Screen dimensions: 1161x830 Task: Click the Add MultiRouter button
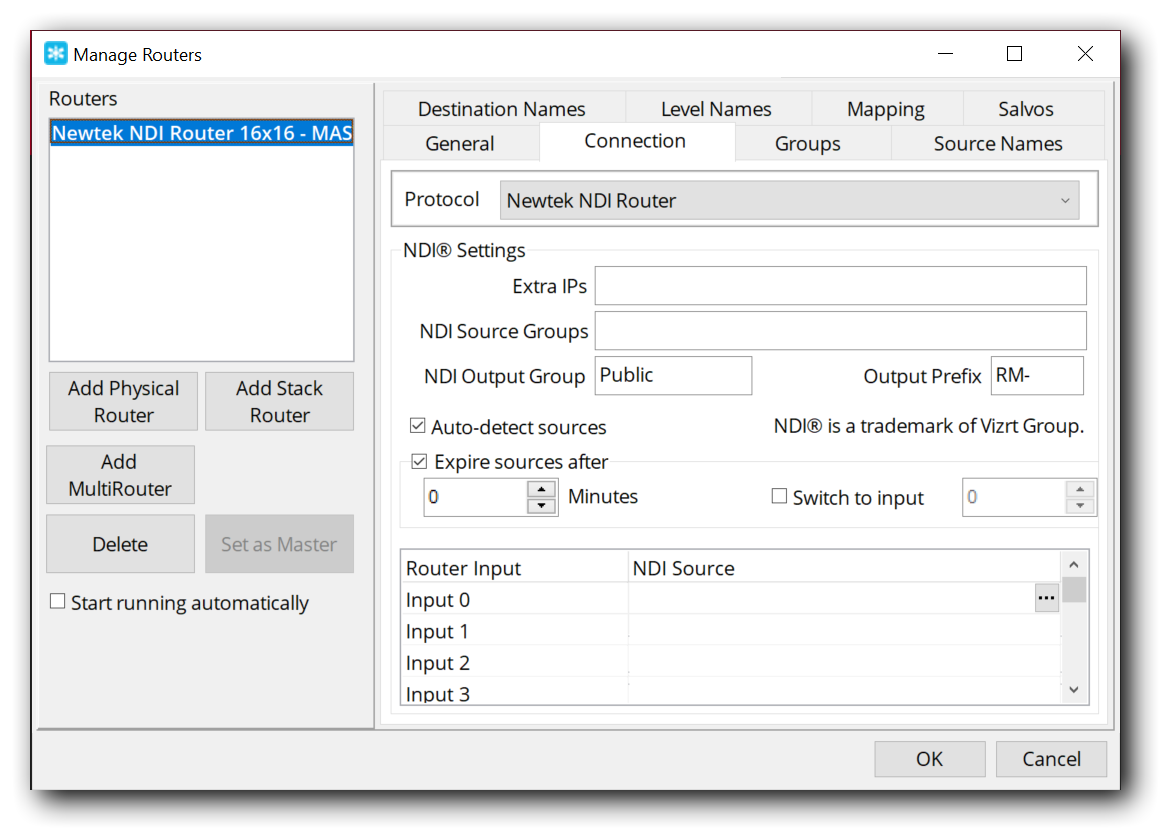coord(121,475)
